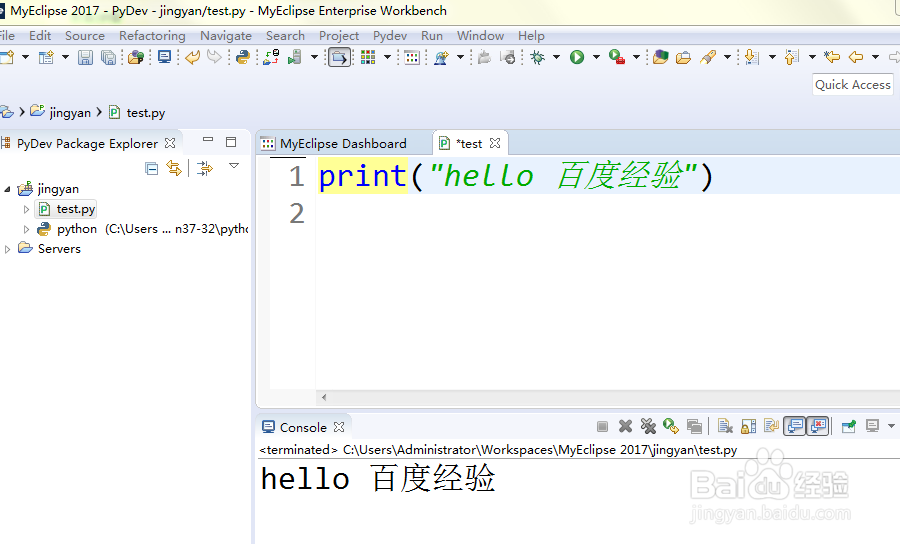Click the Pin Console icon
The image size is (900, 544).
point(848,426)
